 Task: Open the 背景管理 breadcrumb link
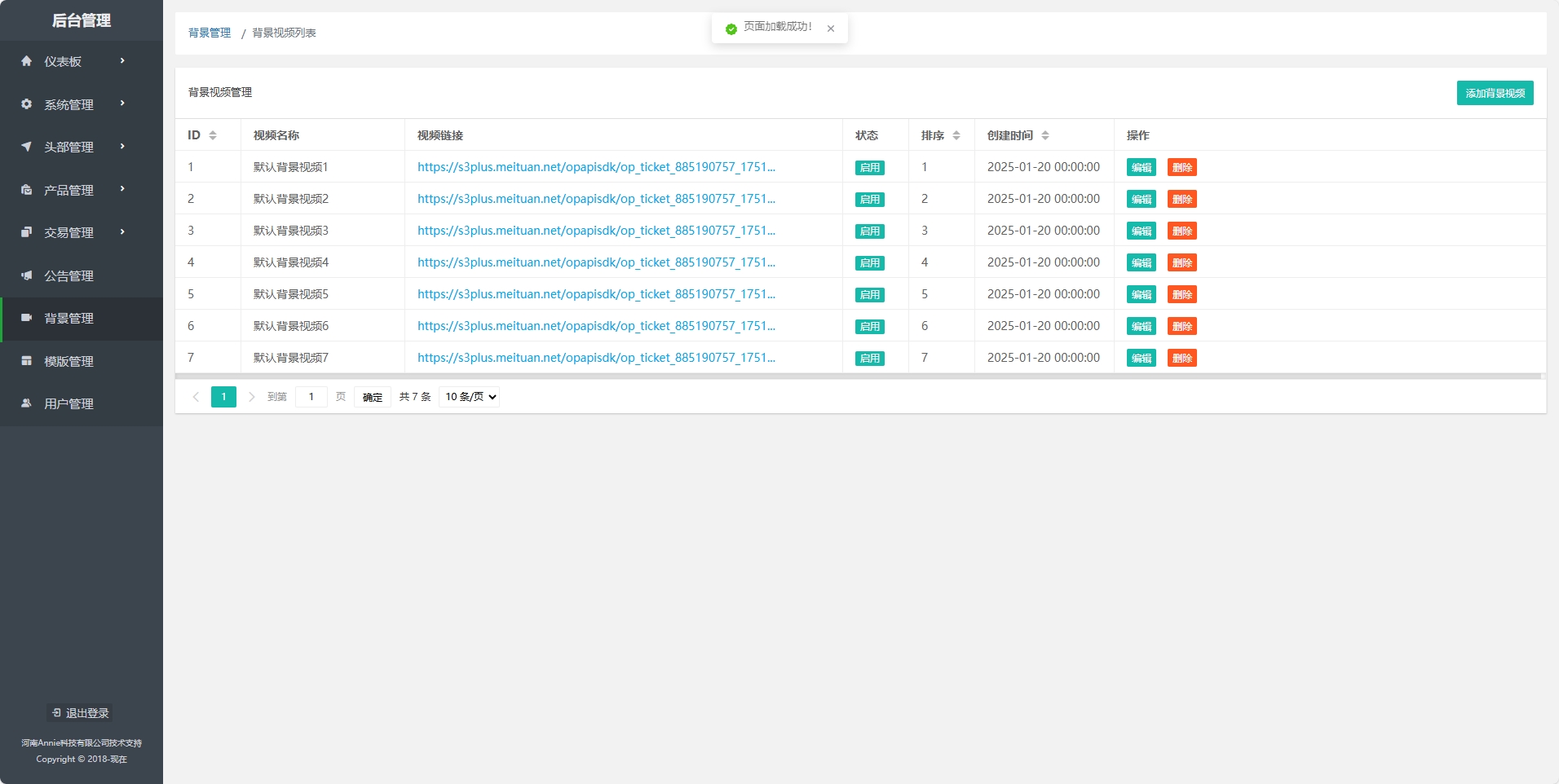point(210,33)
